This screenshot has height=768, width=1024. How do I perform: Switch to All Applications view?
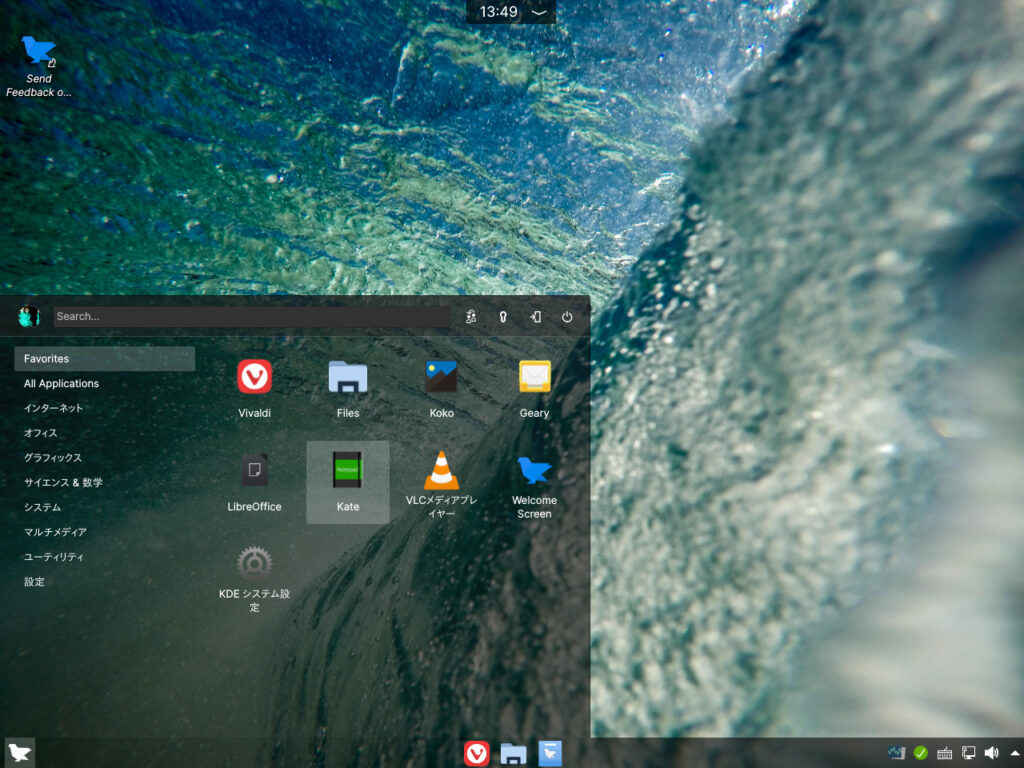coord(61,383)
